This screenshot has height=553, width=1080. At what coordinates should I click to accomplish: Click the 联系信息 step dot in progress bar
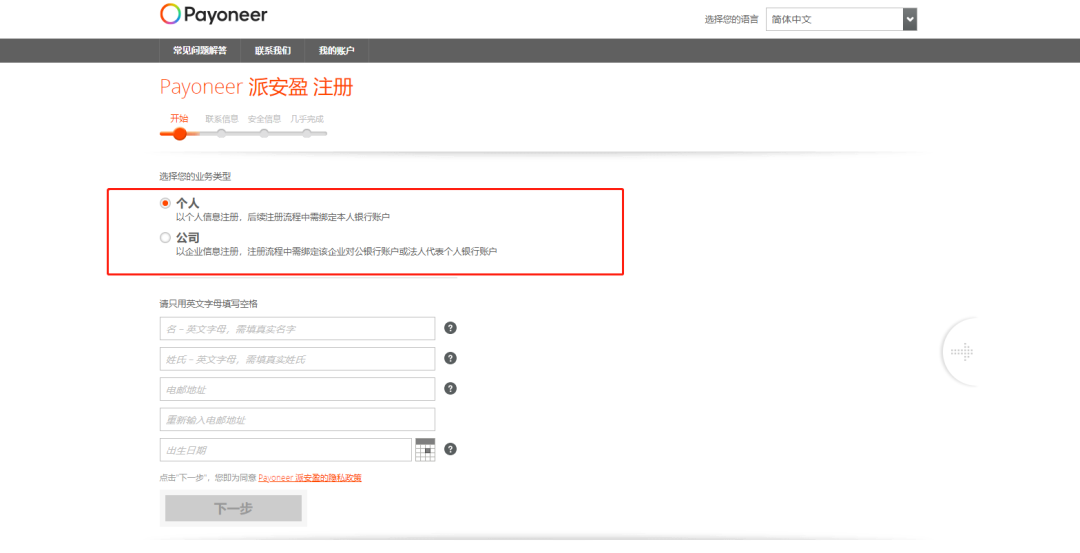coord(222,133)
